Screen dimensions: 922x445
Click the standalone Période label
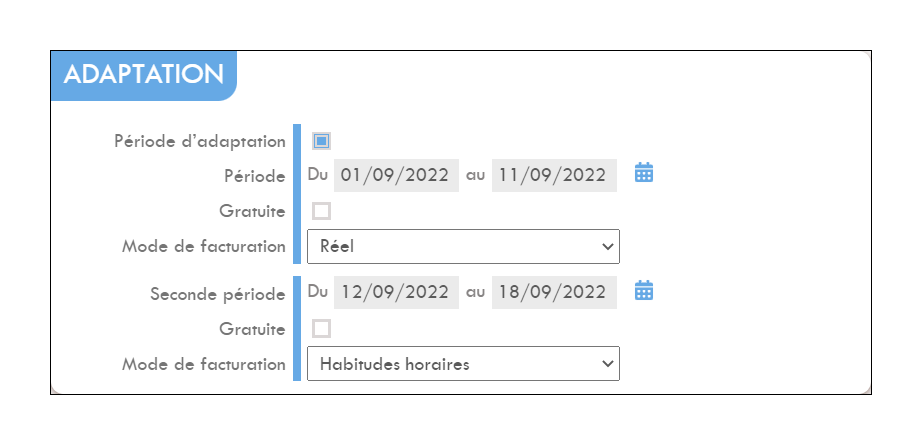pos(255,176)
